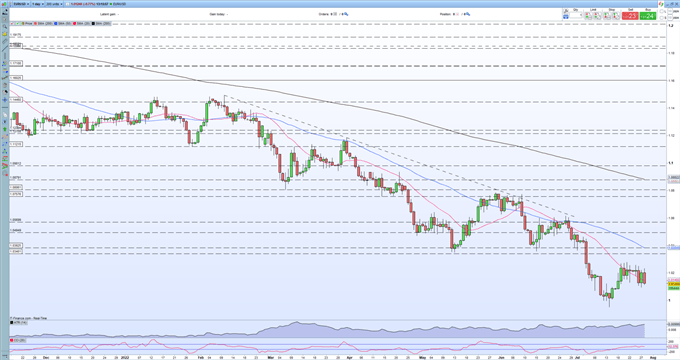Open the ProRealTime logo icon top-left

tap(4, 4)
